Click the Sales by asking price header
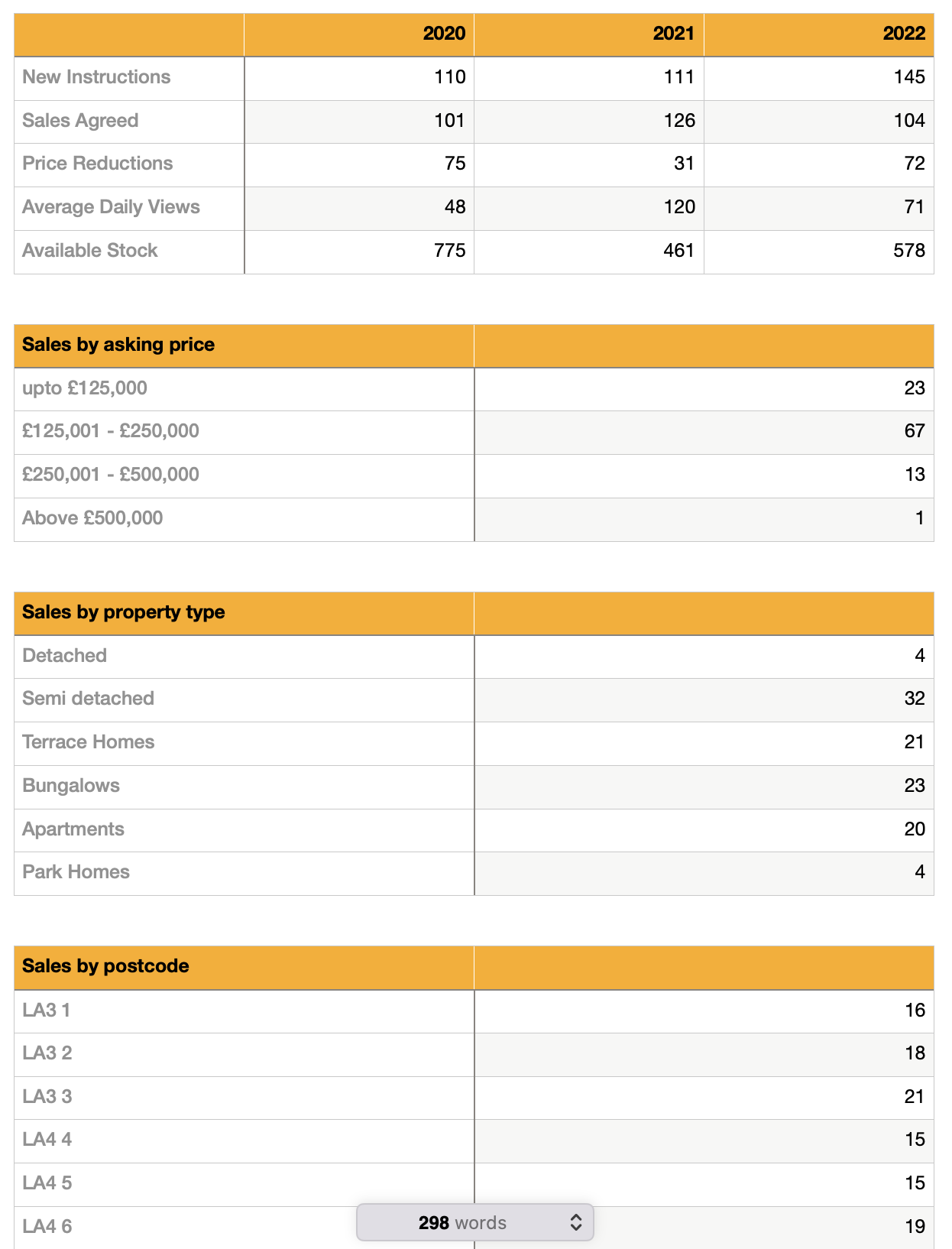Image resolution: width=952 pixels, height=1249 pixels. click(x=118, y=345)
